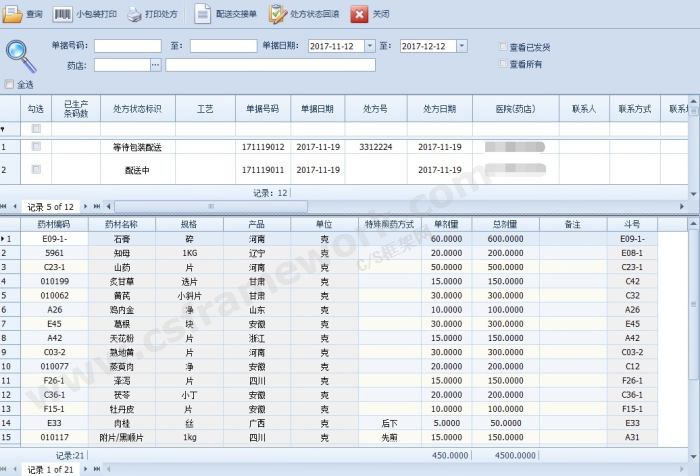This screenshot has width=700, height=476.
Task: Click the 单据号码 input field
Action: [x=127, y=46]
